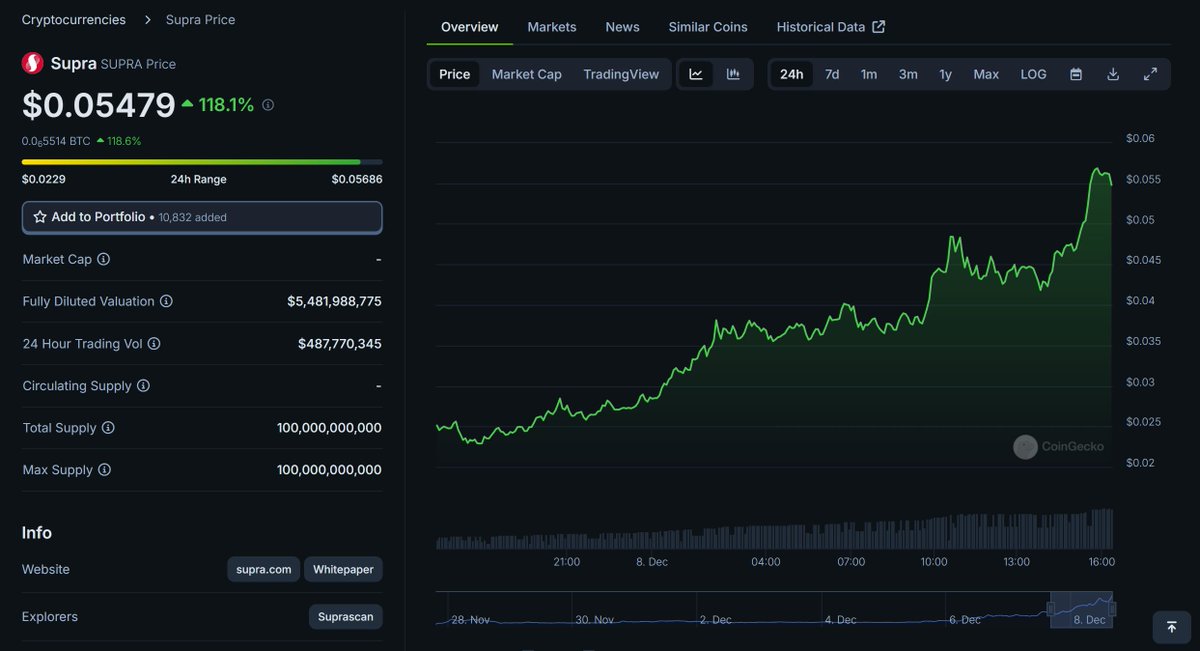The width and height of the screenshot is (1200, 651).
Task: Select the 24h time range
Action: [791, 74]
